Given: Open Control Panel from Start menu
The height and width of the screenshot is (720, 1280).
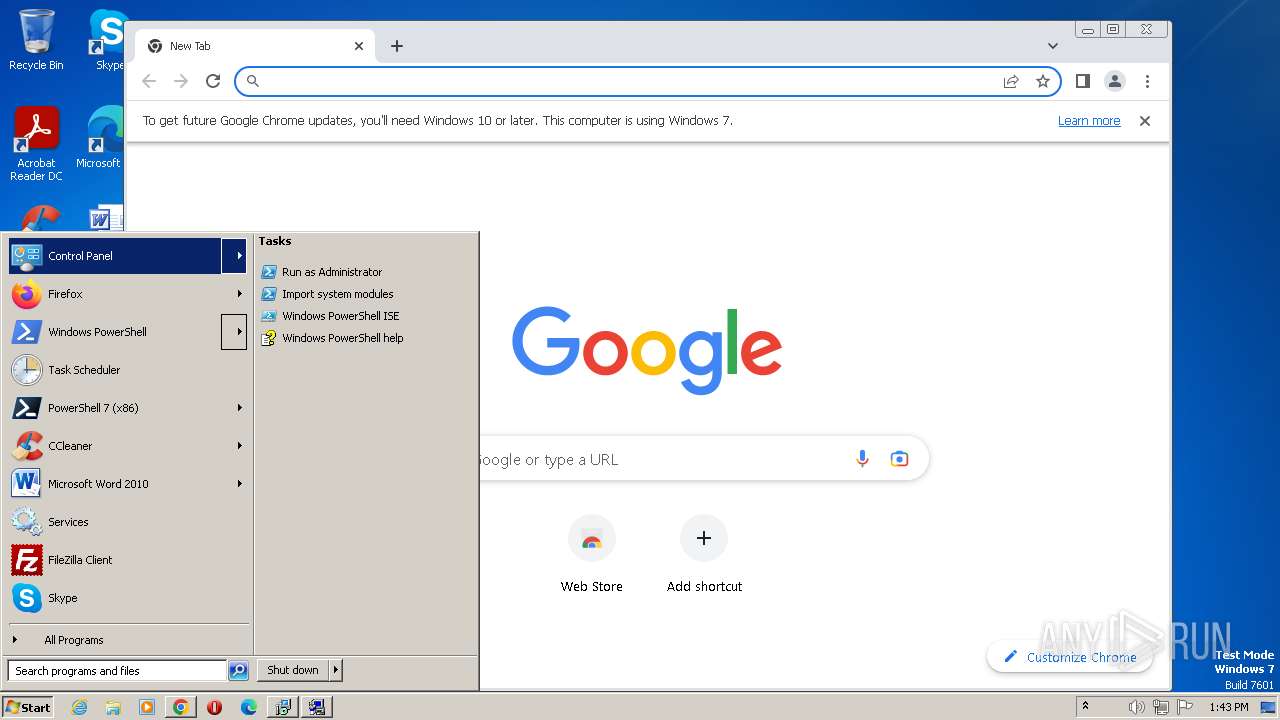Looking at the screenshot, I should 115,256.
